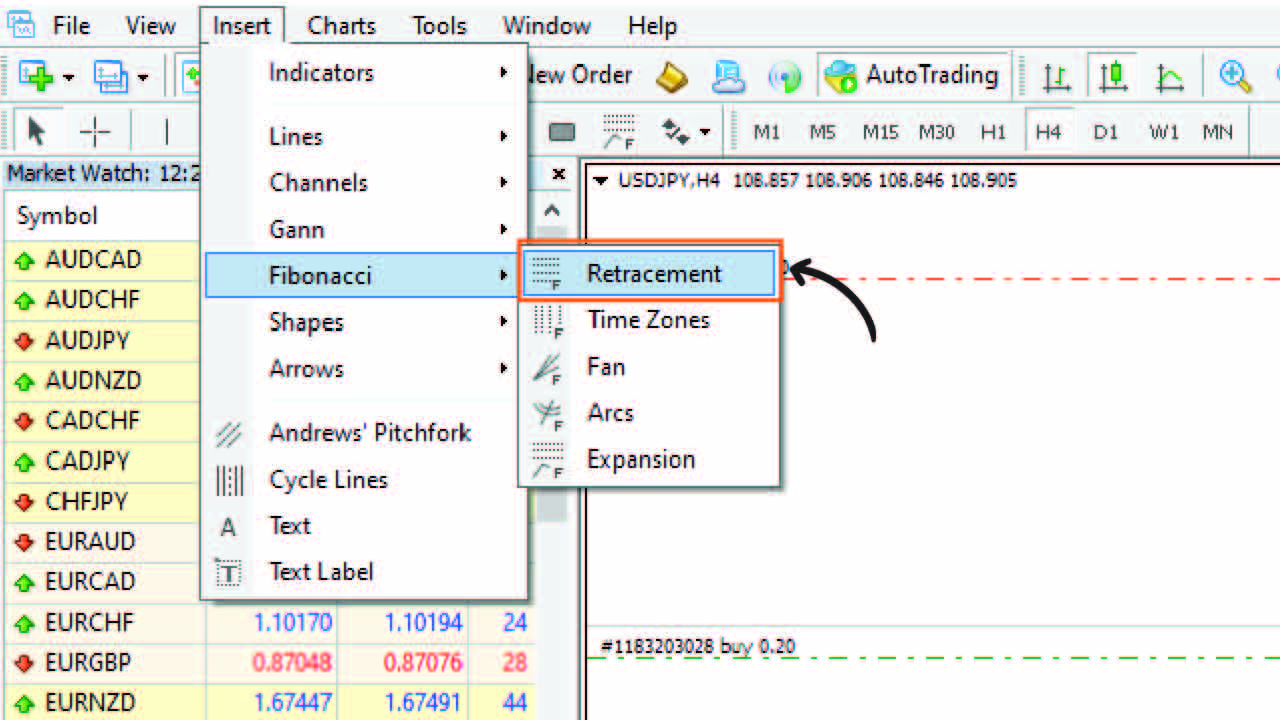The width and height of the screenshot is (1280, 720).
Task: Select the M15 timeframe button
Action: pos(881,132)
